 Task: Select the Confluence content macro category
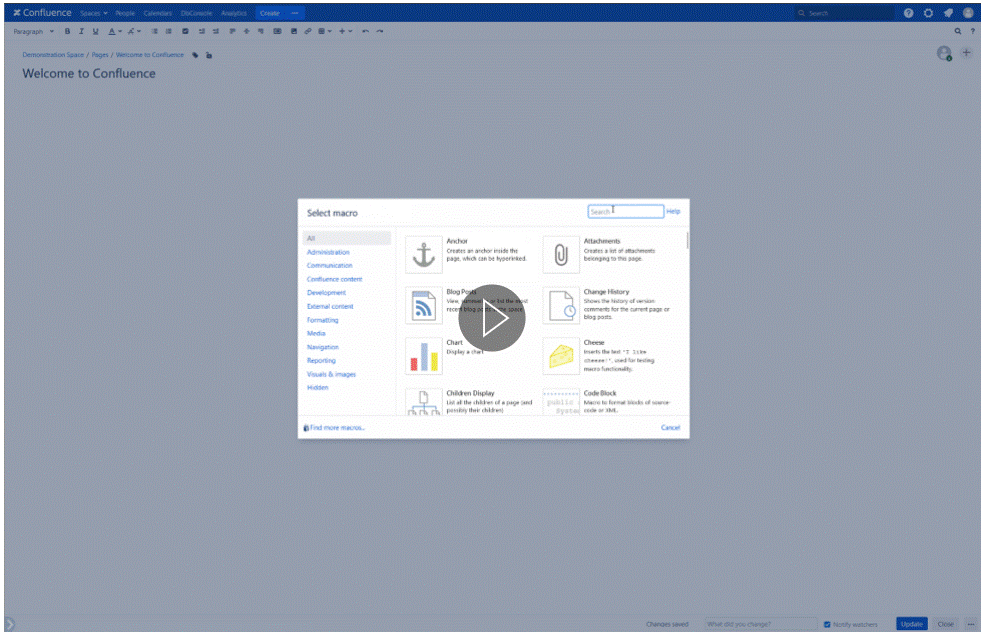[334, 279]
